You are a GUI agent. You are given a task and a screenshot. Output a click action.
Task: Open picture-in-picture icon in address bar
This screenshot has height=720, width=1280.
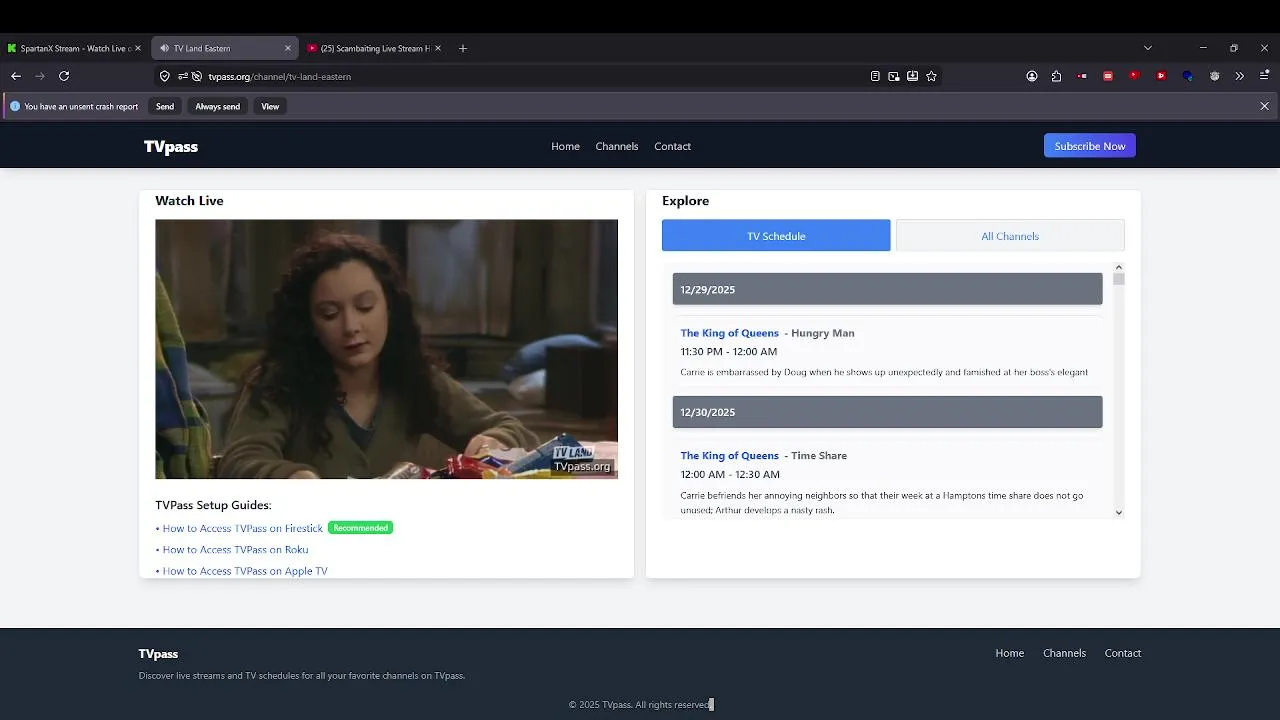click(x=894, y=76)
